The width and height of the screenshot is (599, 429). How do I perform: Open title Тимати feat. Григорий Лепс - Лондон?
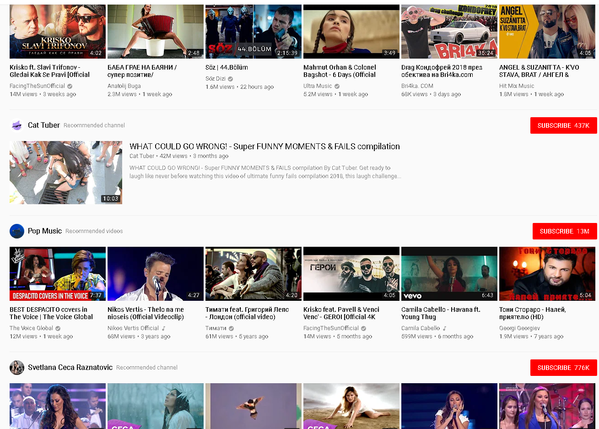click(247, 313)
